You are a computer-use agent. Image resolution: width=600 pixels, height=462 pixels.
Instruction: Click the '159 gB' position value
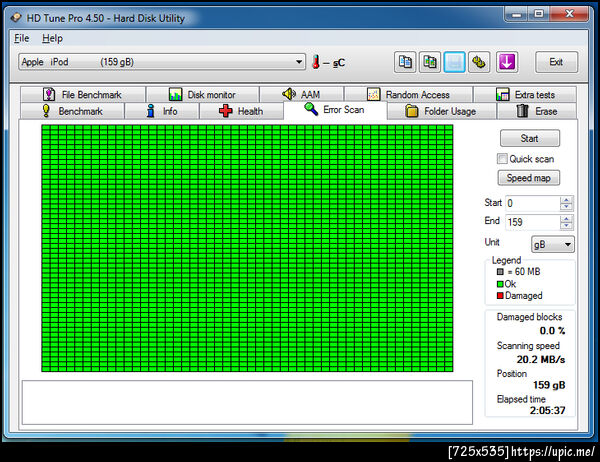tap(549, 385)
